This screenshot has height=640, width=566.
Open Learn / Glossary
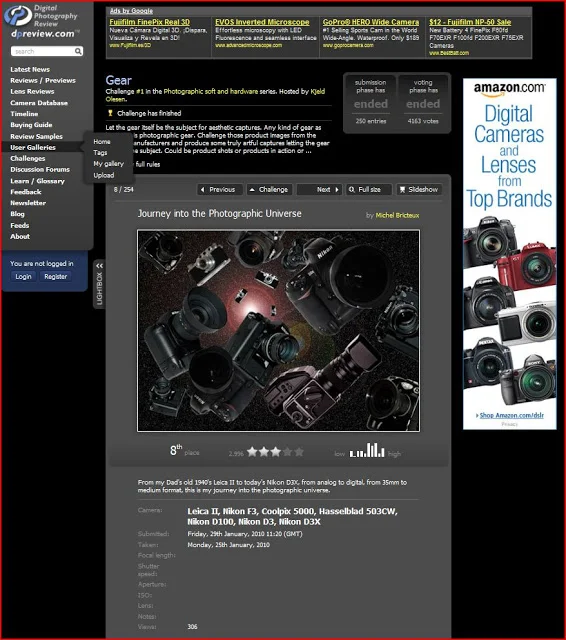38,181
